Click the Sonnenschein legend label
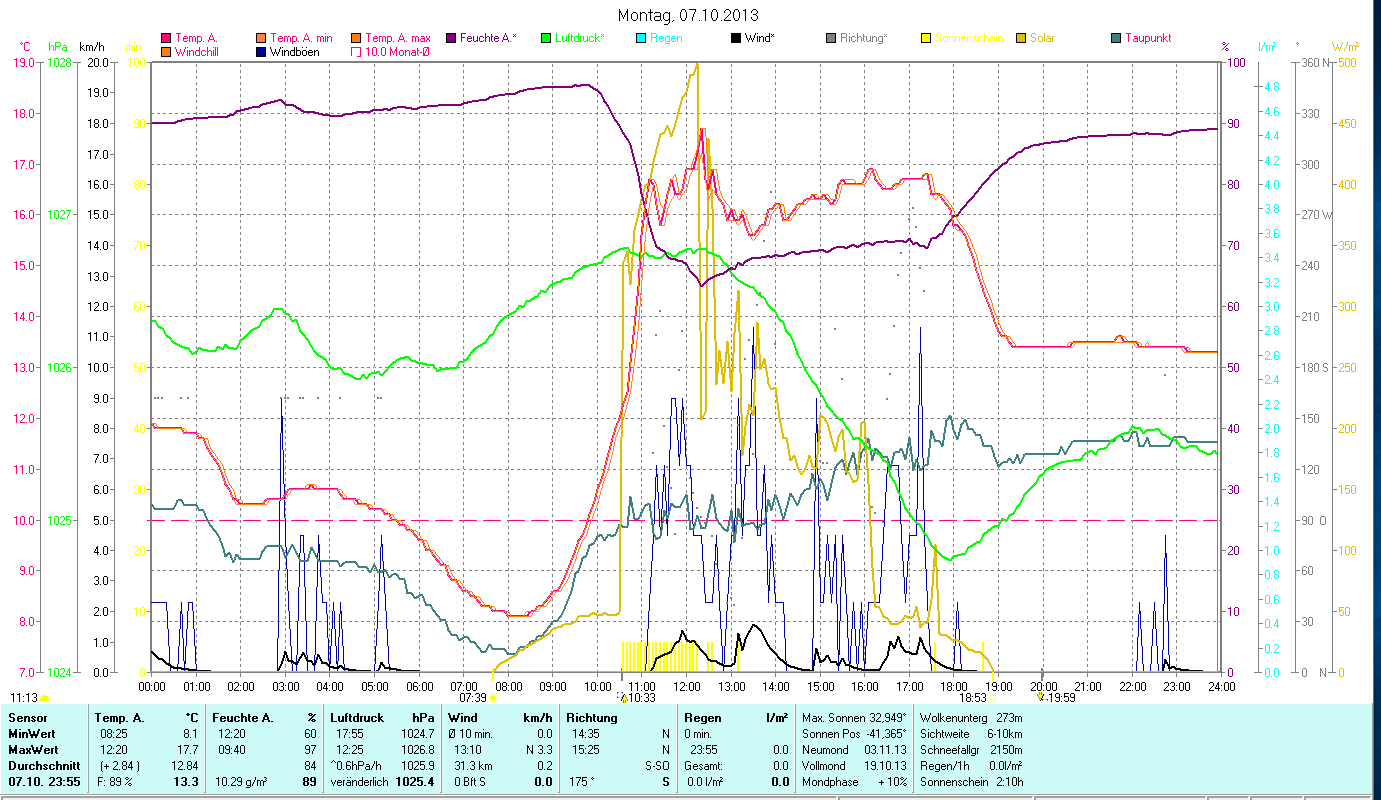Viewport: 1381px width, 800px height. [x=969, y=38]
